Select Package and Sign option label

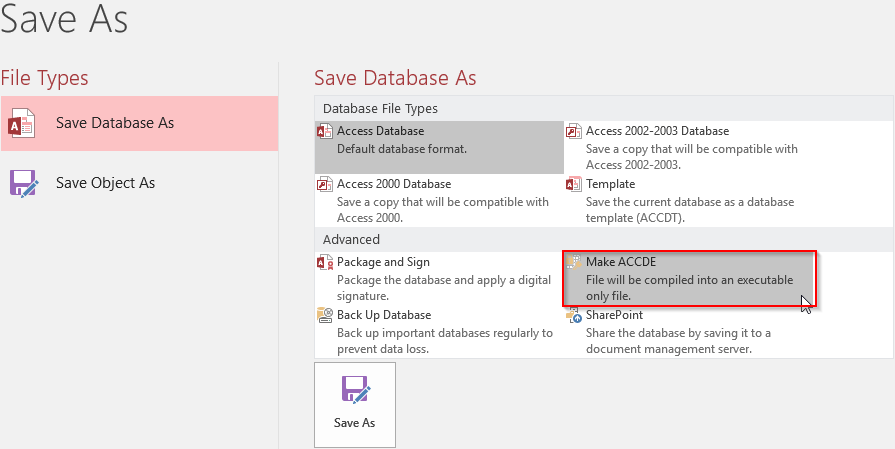tap(383, 262)
